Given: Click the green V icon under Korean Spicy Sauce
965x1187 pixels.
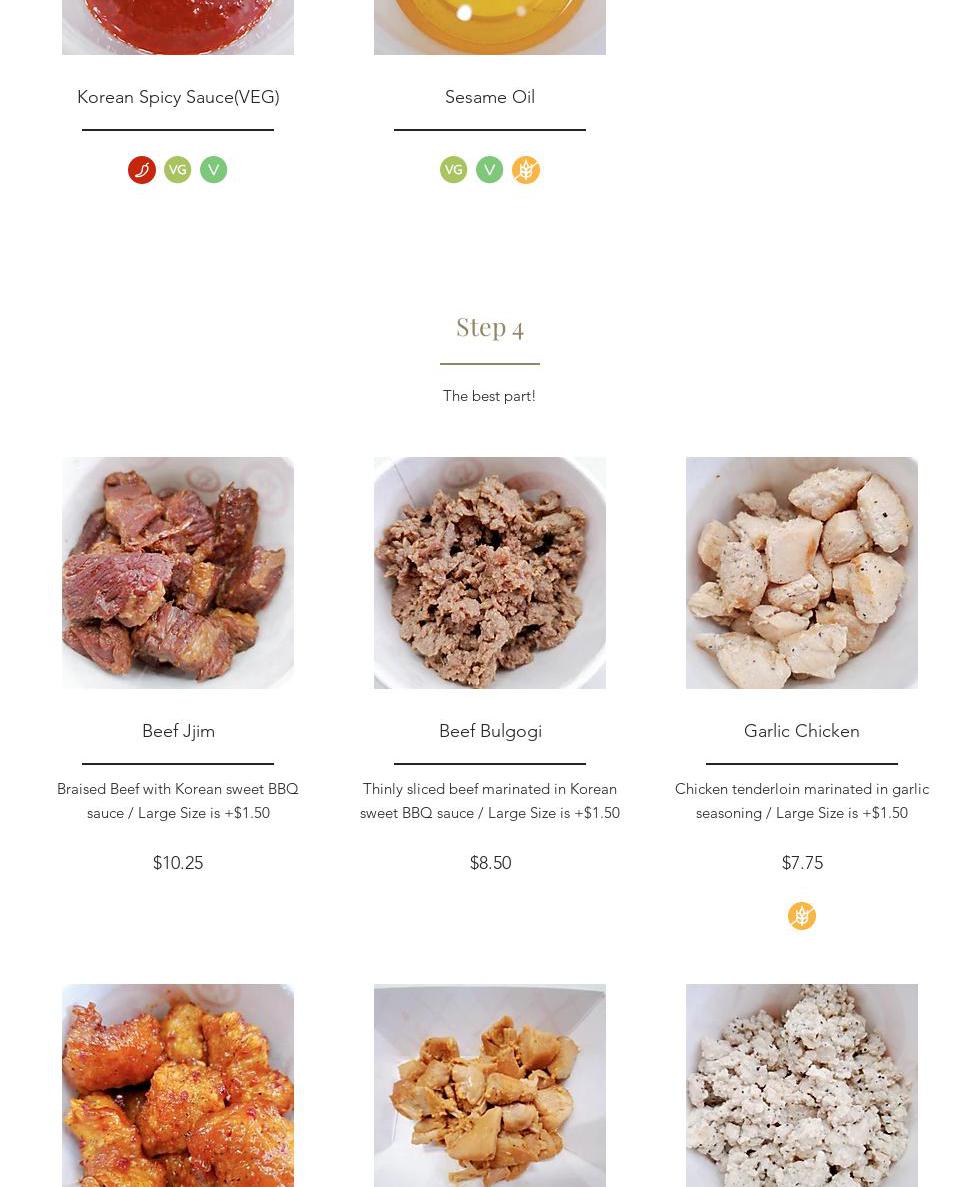Looking at the screenshot, I should point(213,170).
